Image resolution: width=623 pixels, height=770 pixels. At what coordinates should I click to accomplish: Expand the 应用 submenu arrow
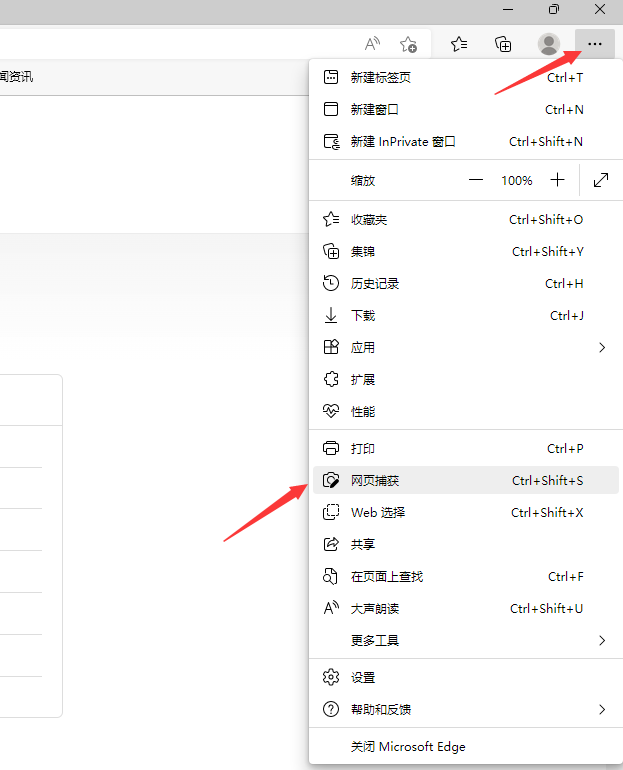602,347
